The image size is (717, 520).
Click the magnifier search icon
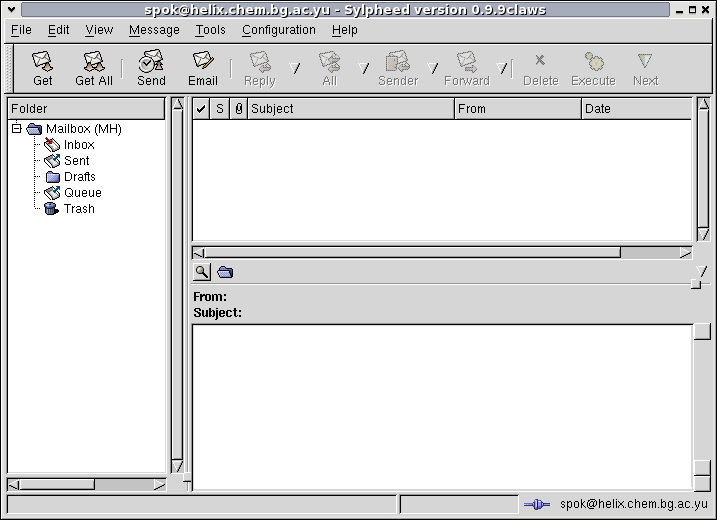point(202,272)
